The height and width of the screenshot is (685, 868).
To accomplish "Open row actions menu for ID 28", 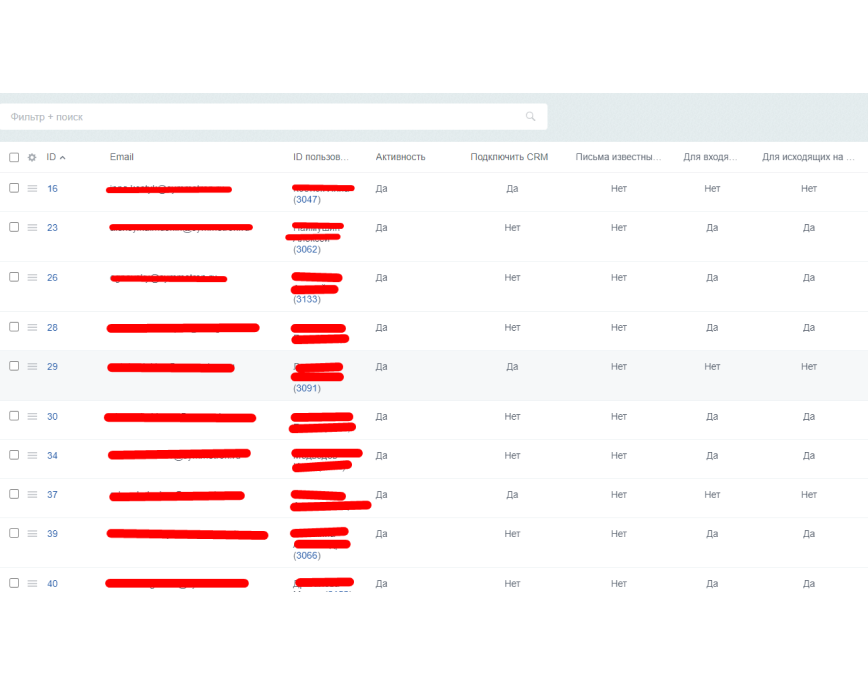I will click(x=33, y=327).
